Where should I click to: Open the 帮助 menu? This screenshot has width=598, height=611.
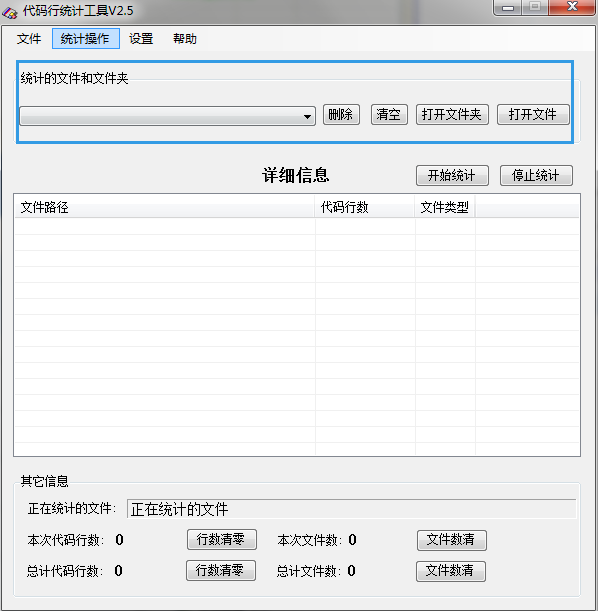click(185, 39)
